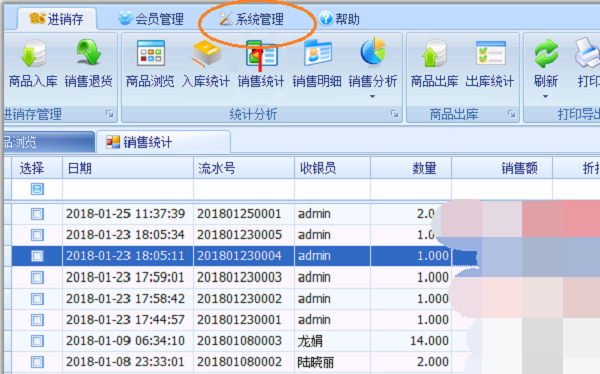Open the 统计分析 group dialog launcher
600x374 pixels.
(395, 114)
